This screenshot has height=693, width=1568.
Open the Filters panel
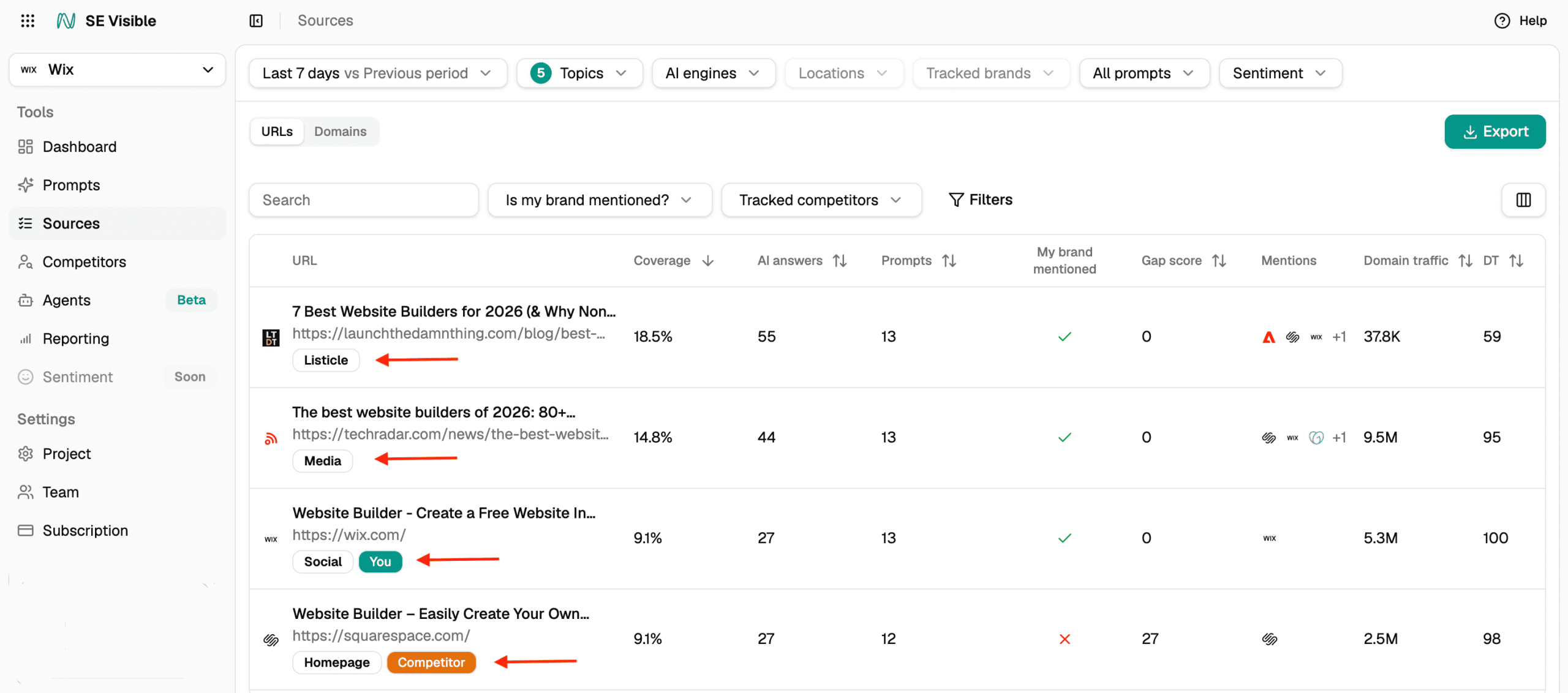pyautogui.click(x=981, y=200)
